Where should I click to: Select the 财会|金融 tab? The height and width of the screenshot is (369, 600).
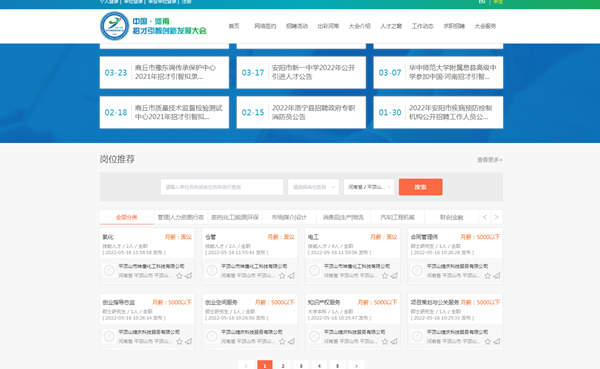452,217
